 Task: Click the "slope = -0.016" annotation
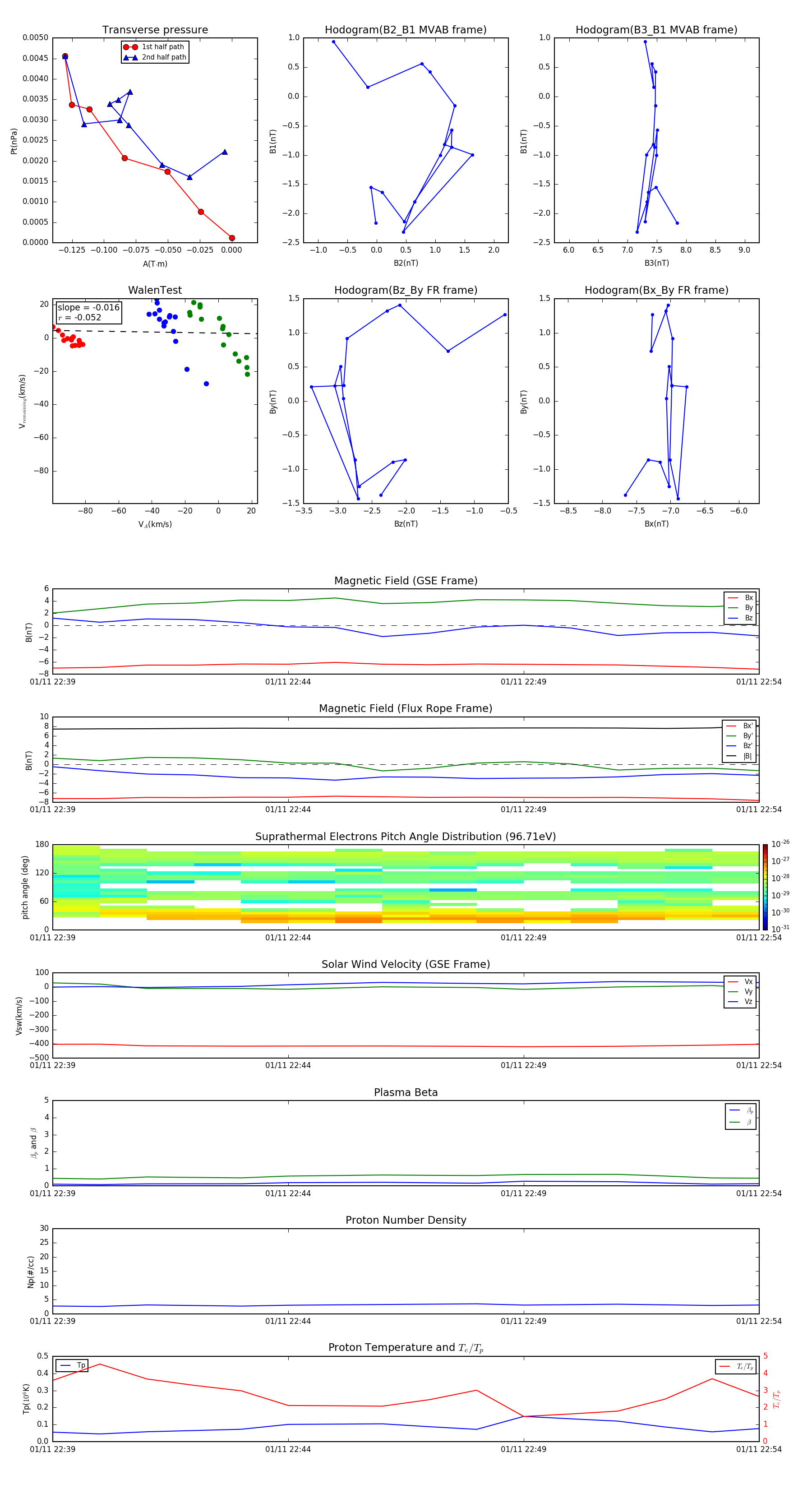coord(88,308)
